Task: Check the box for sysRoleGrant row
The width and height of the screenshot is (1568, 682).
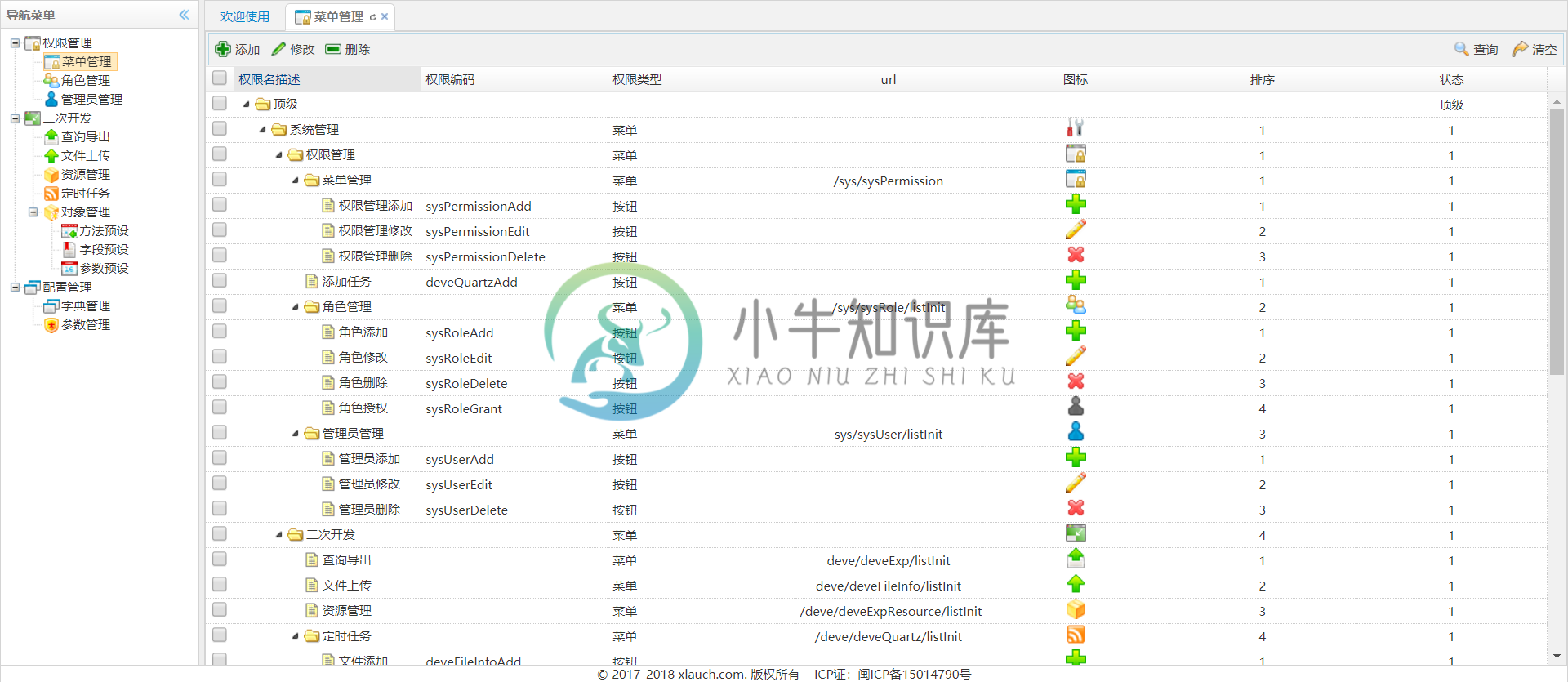Action: (x=220, y=408)
